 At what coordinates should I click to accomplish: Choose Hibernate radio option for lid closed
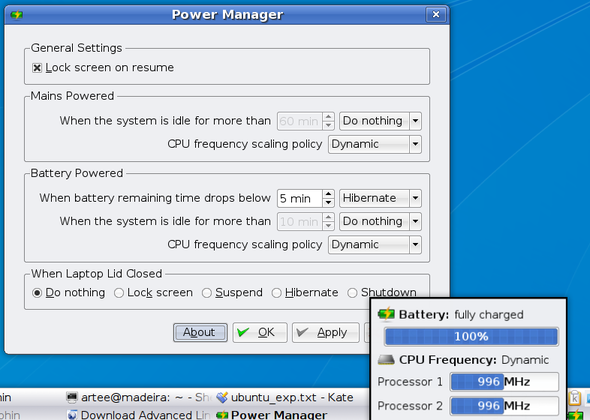[277, 293]
